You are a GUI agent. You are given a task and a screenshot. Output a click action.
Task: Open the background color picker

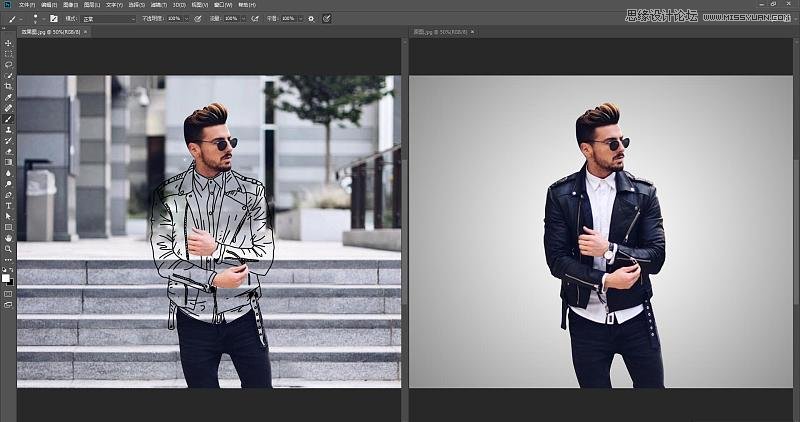(11, 282)
